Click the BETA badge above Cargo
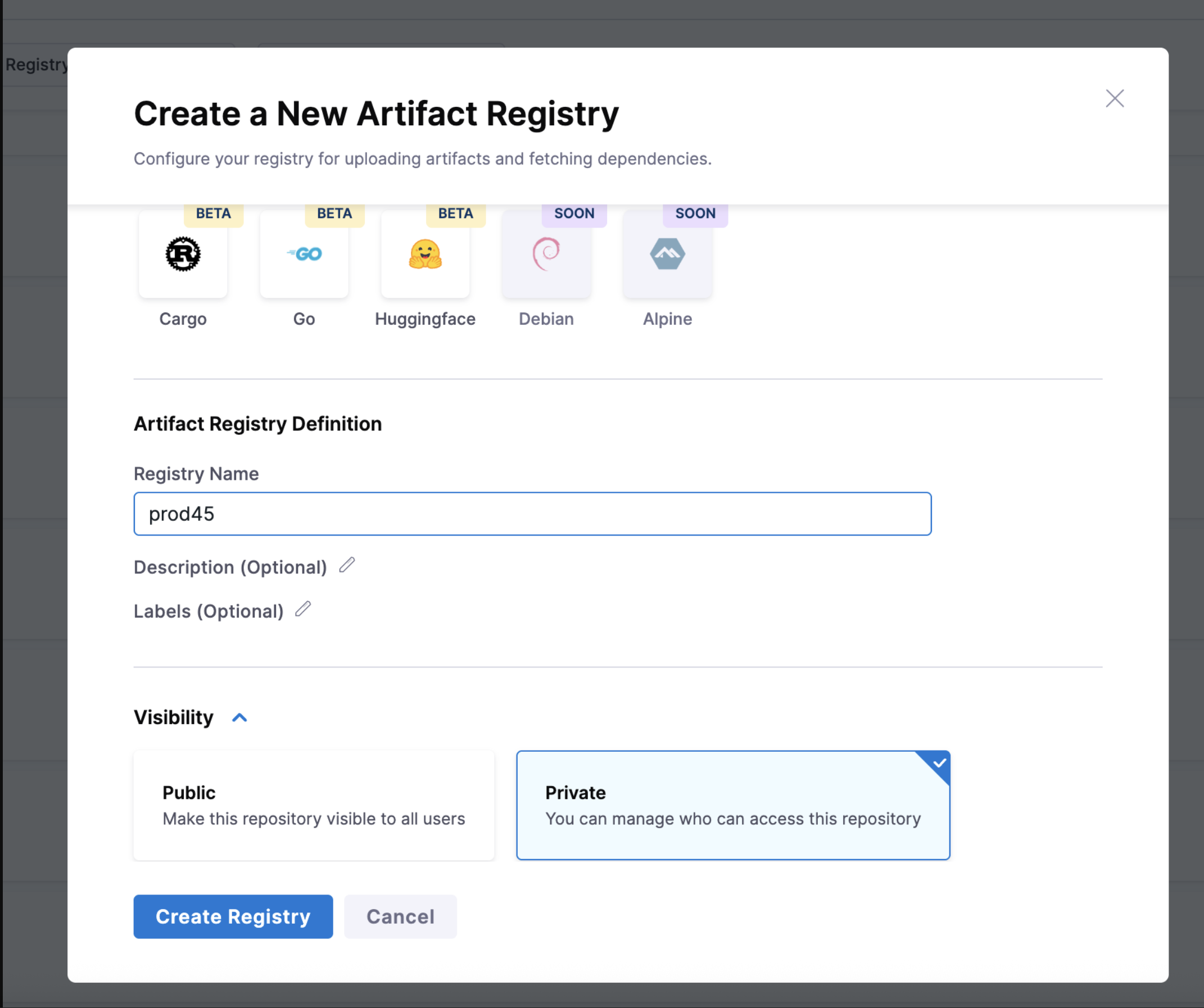 click(x=212, y=213)
